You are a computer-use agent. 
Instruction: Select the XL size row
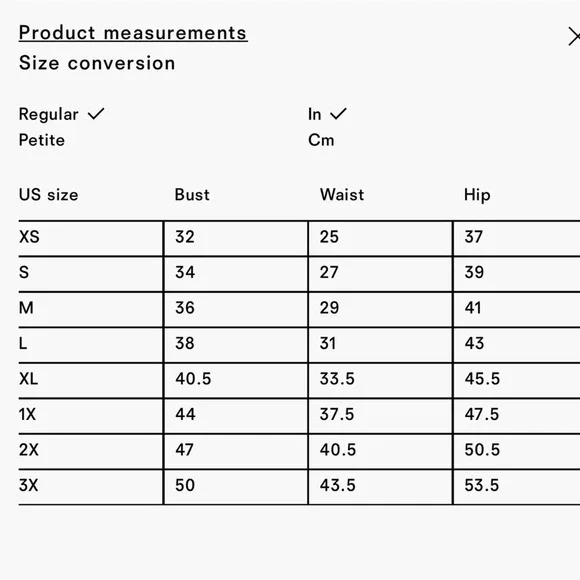coord(299,381)
